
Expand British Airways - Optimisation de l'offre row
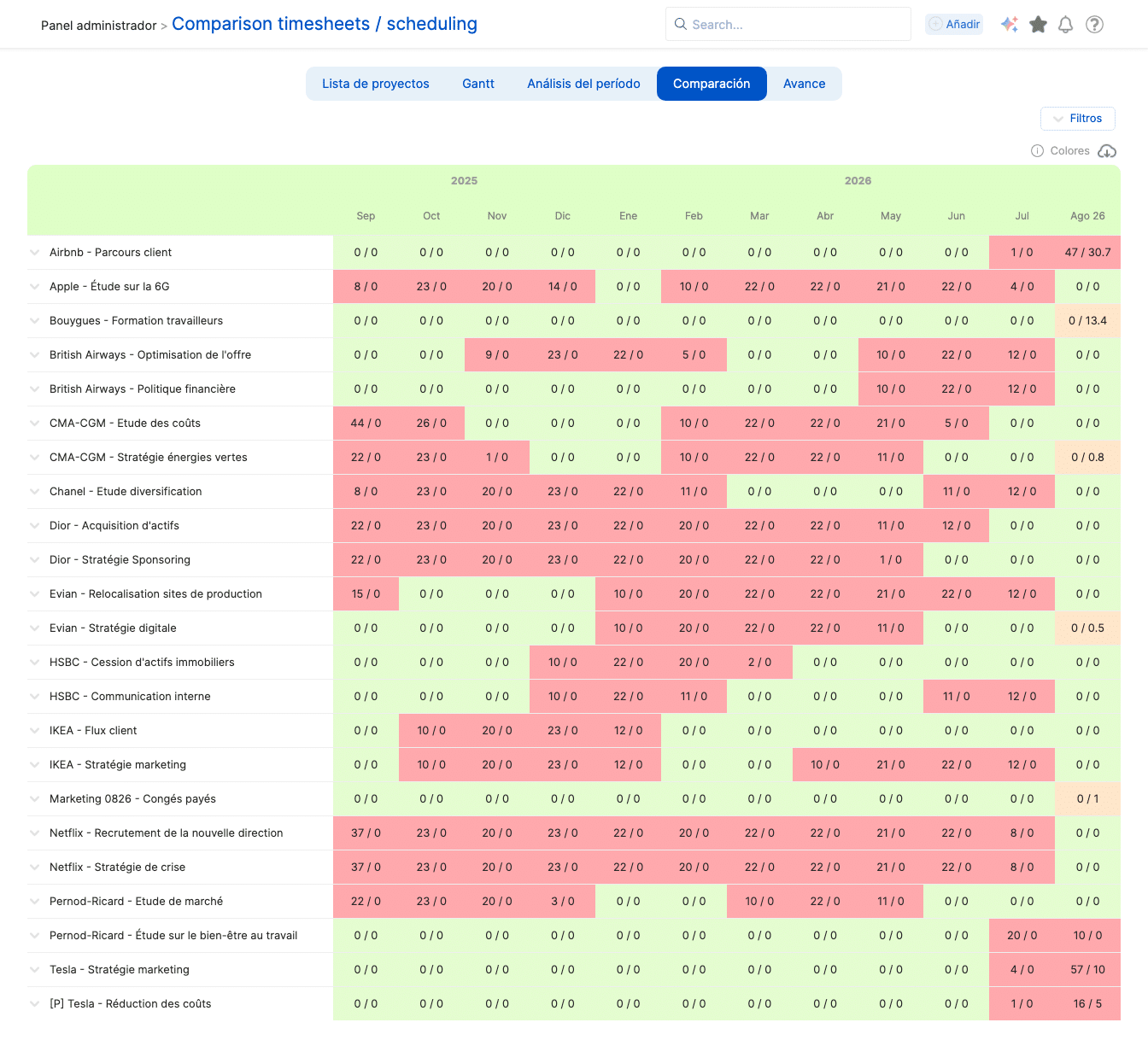(35, 355)
